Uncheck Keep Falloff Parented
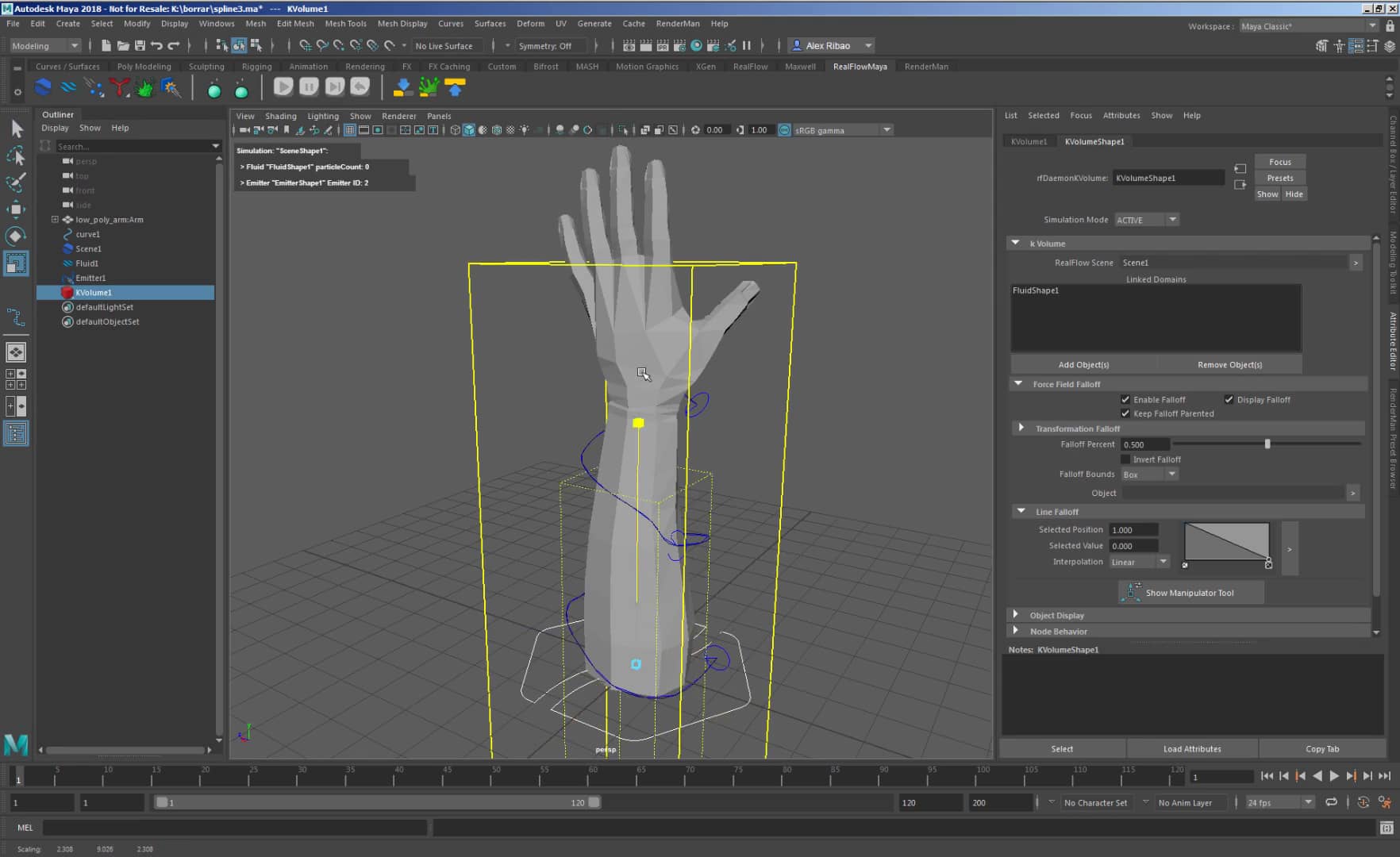The width and height of the screenshot is (1400, 857). [x=1125, y=413]
